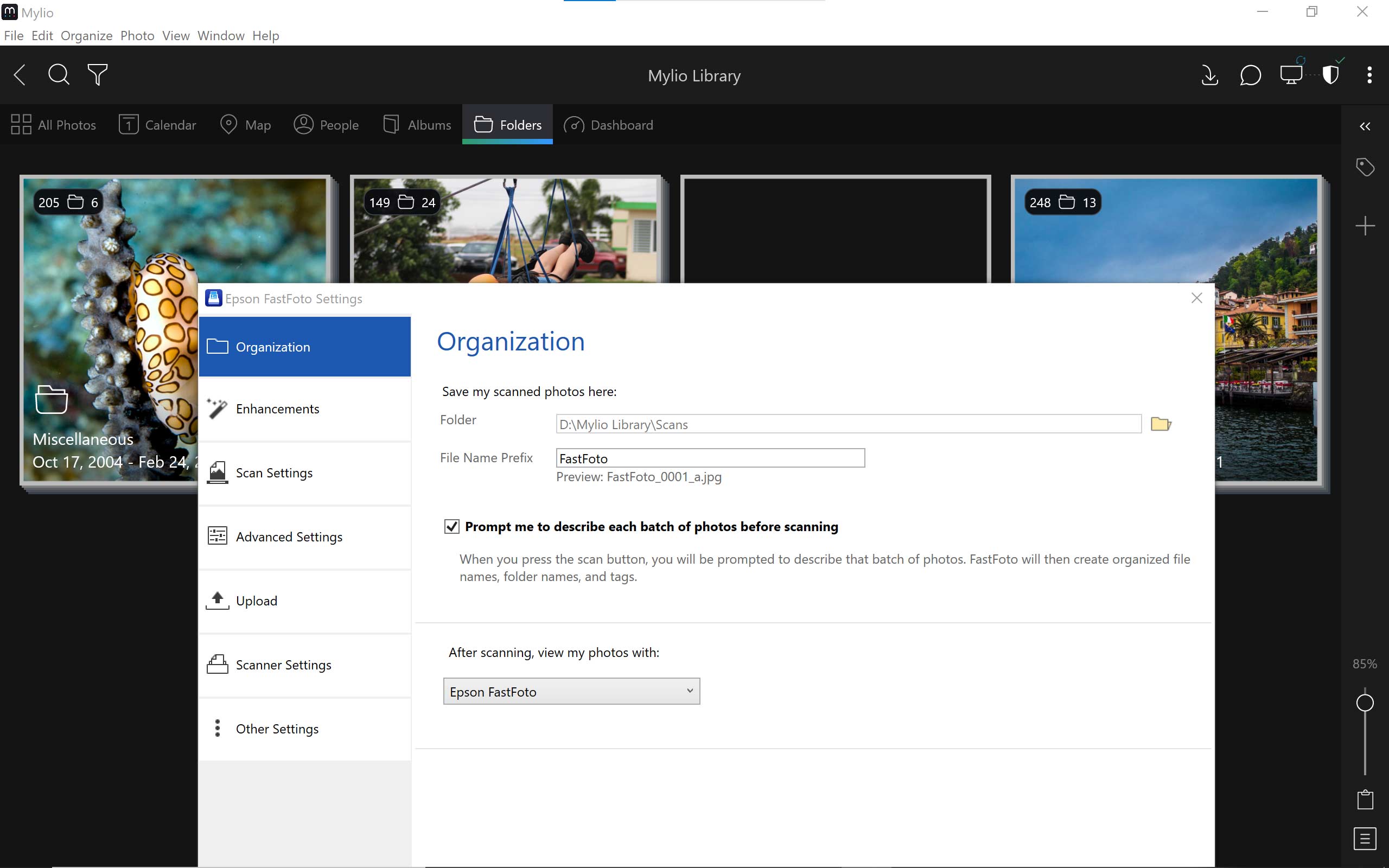Screen dimensions: 1389x868
Task: Open the three-dot more options menu
Action: pyautogui.click(x=1369, y=75)
